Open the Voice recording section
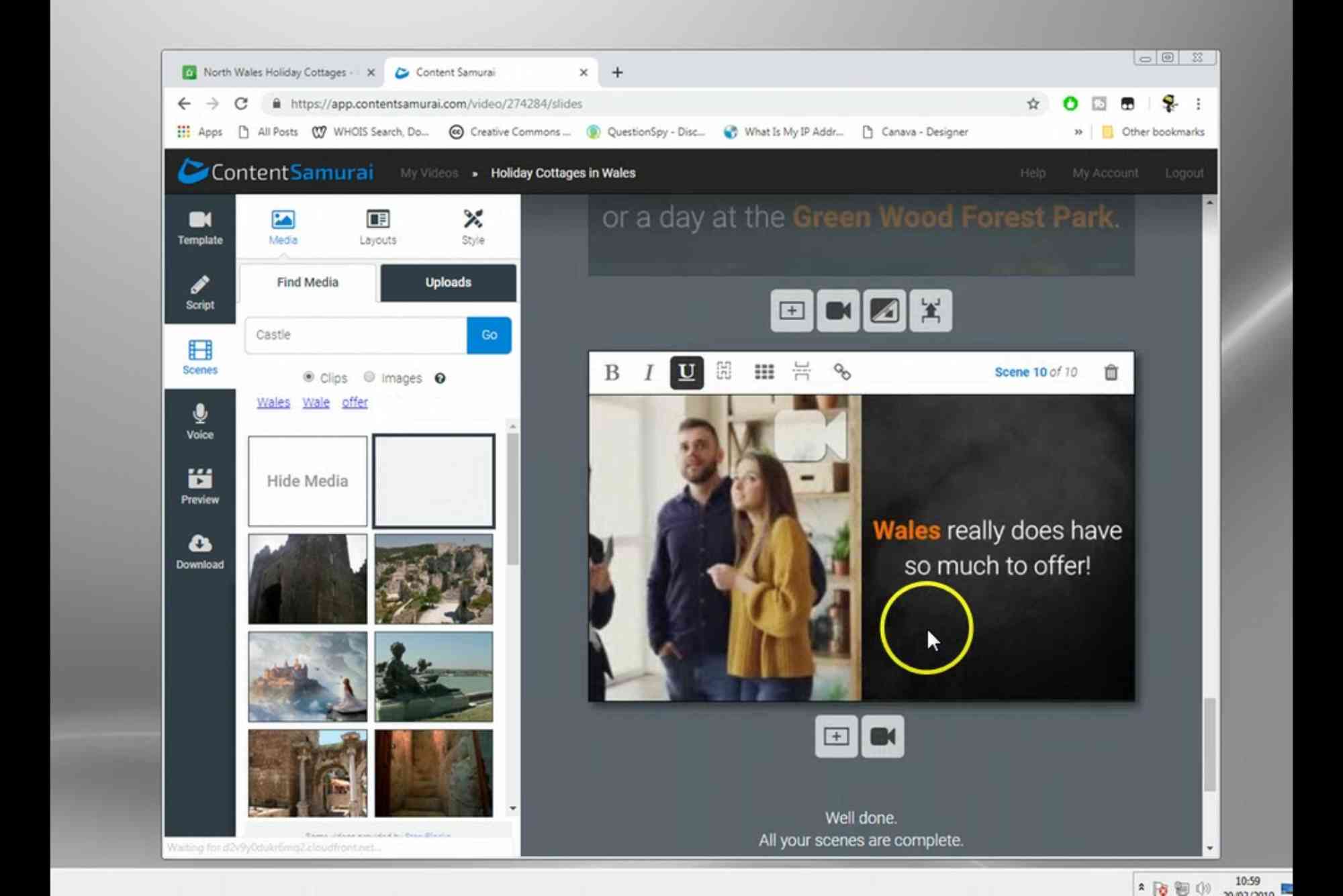The width and height of the screenshot is (1343, 896). pyautogui.click(x=199, y=421)
